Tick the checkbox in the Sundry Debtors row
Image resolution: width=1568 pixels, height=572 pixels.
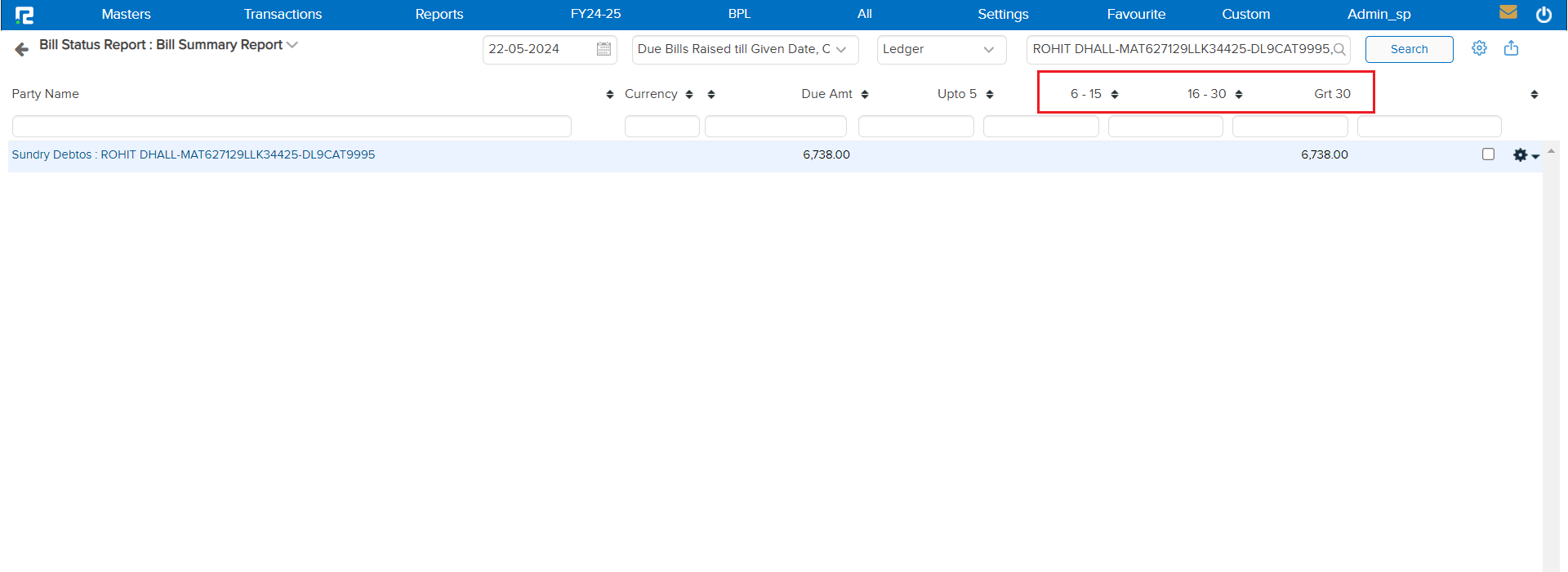click(x=1488, y=154)
